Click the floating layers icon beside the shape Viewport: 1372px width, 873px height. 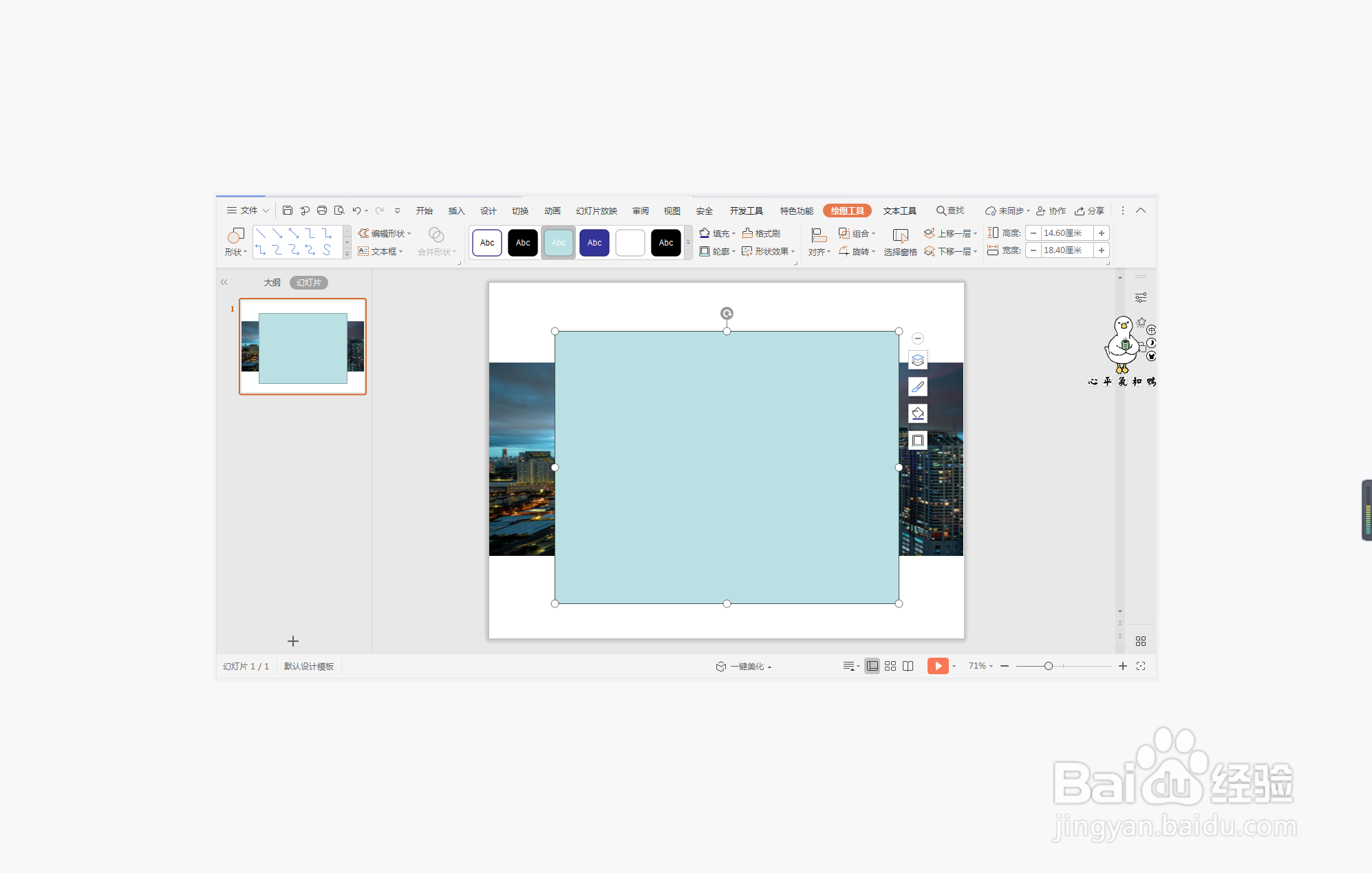917,360
